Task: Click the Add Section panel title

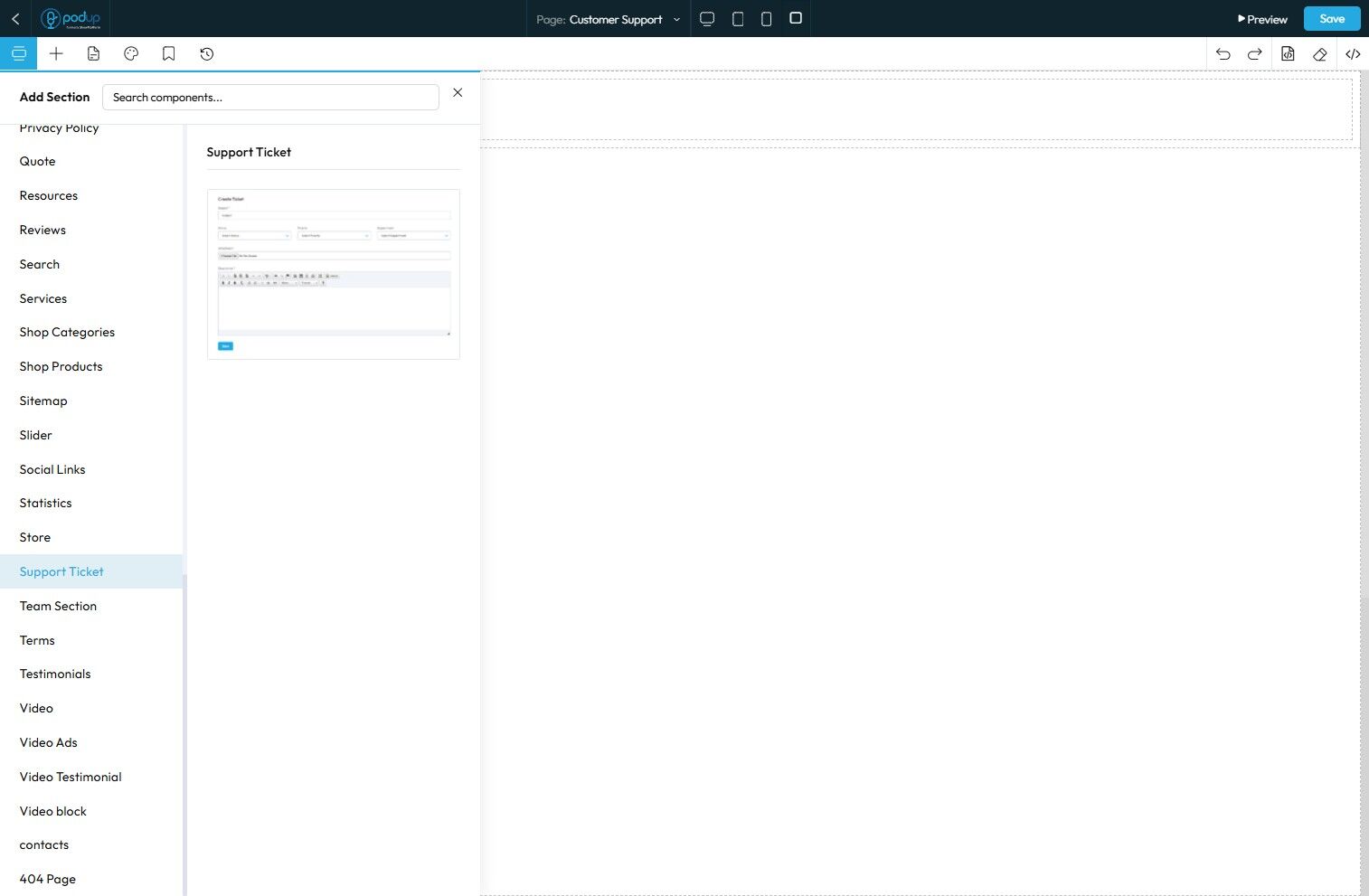Action: click(x=54, y=97)
